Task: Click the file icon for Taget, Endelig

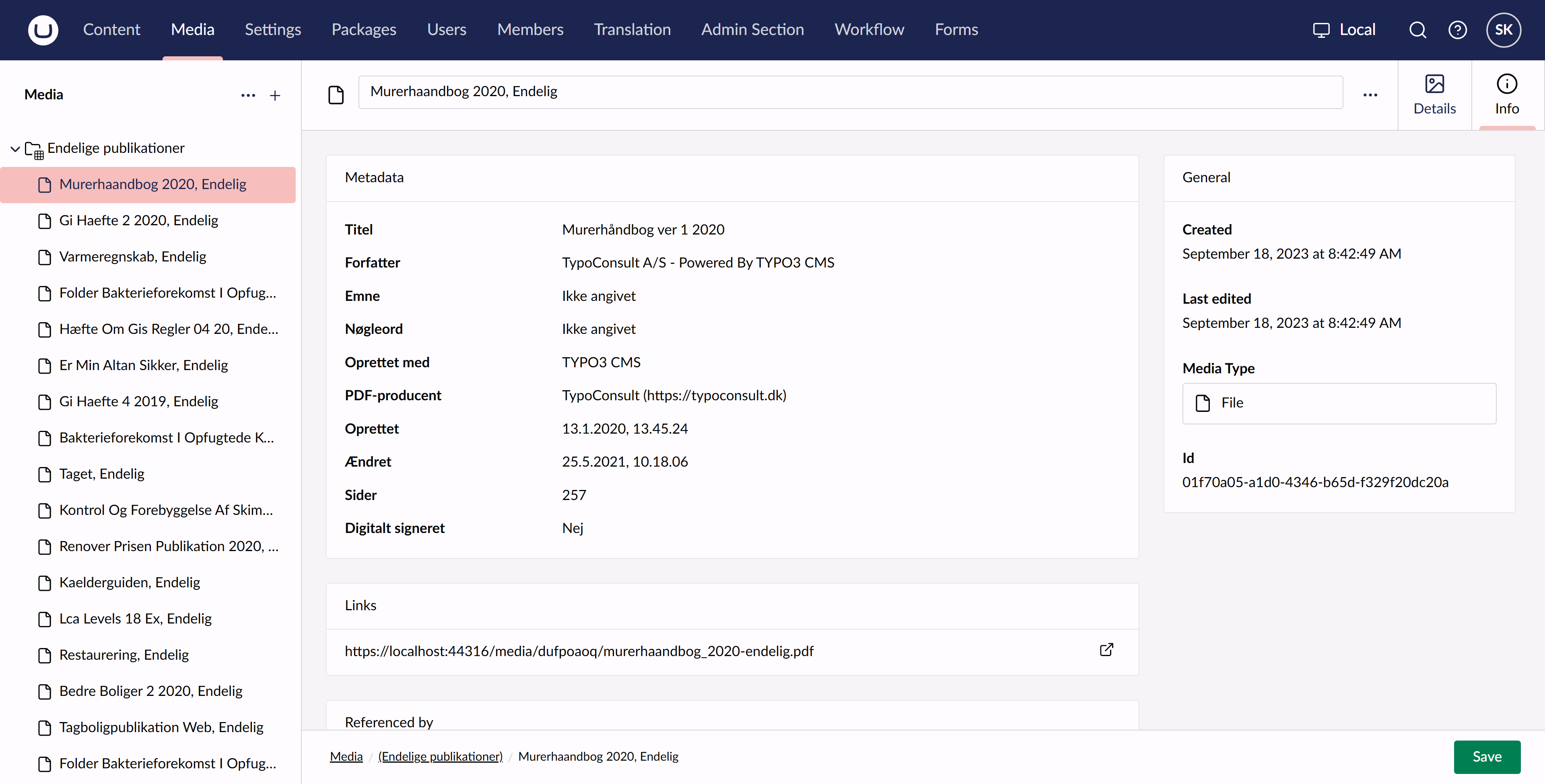Action: pyautogui.click(x=44, y=474)
